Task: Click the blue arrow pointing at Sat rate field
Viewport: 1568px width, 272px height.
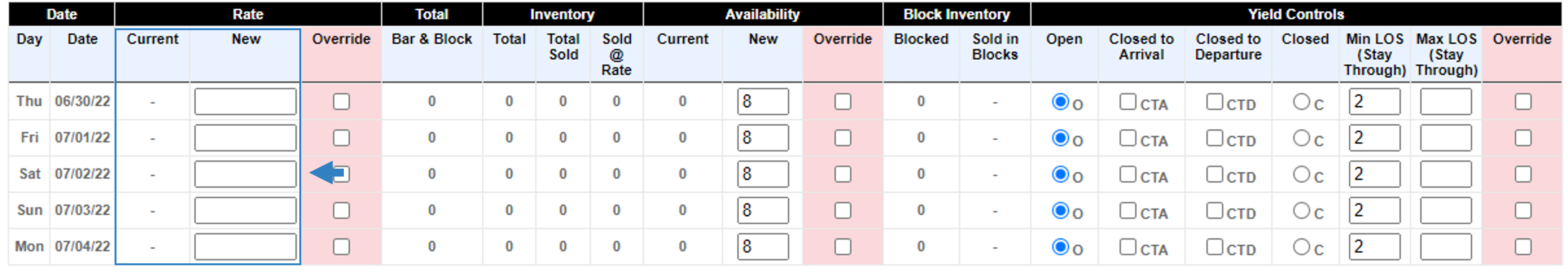Action: 328,174
